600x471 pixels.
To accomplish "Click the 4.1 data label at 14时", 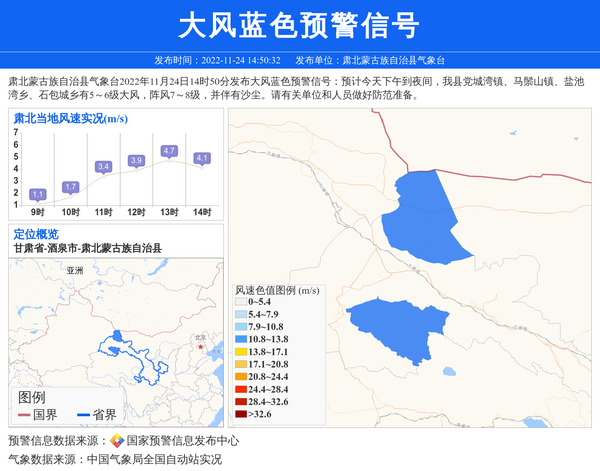I will click(x=202, y=158).
